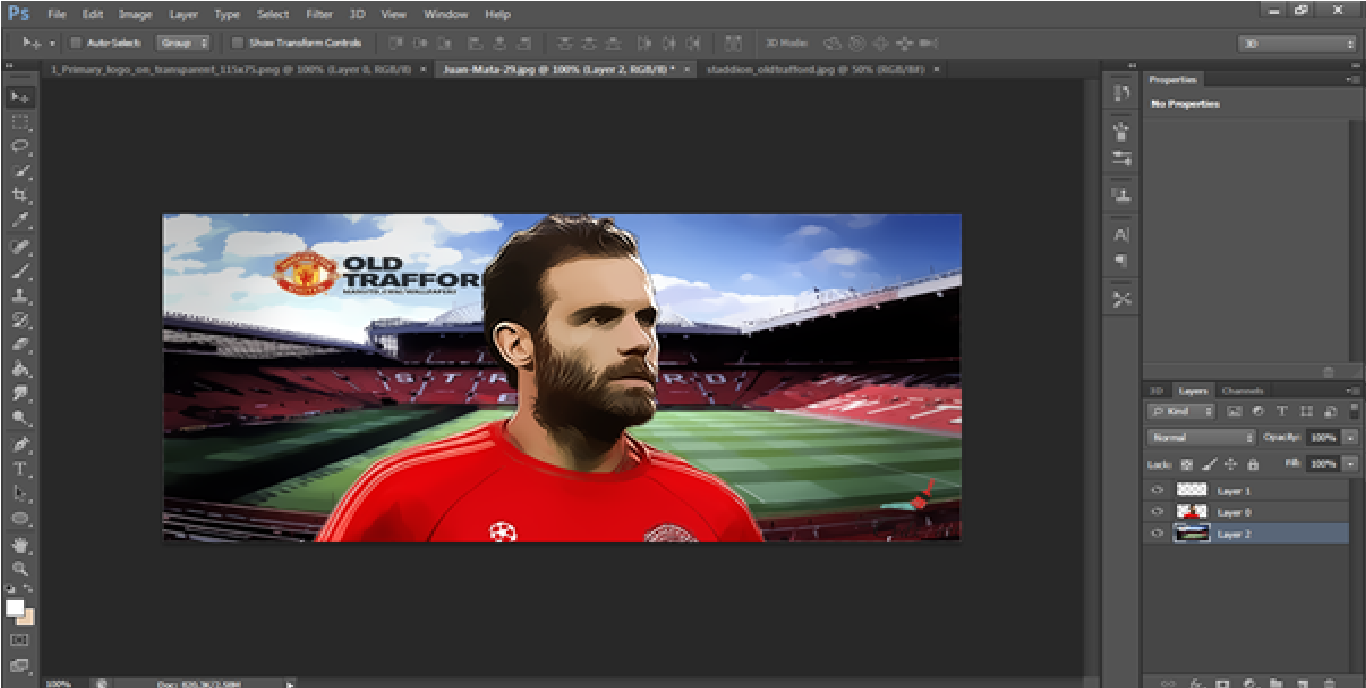1366x688 pixels.
Task: Select the Lasso tool
Action: click(20, 146)
